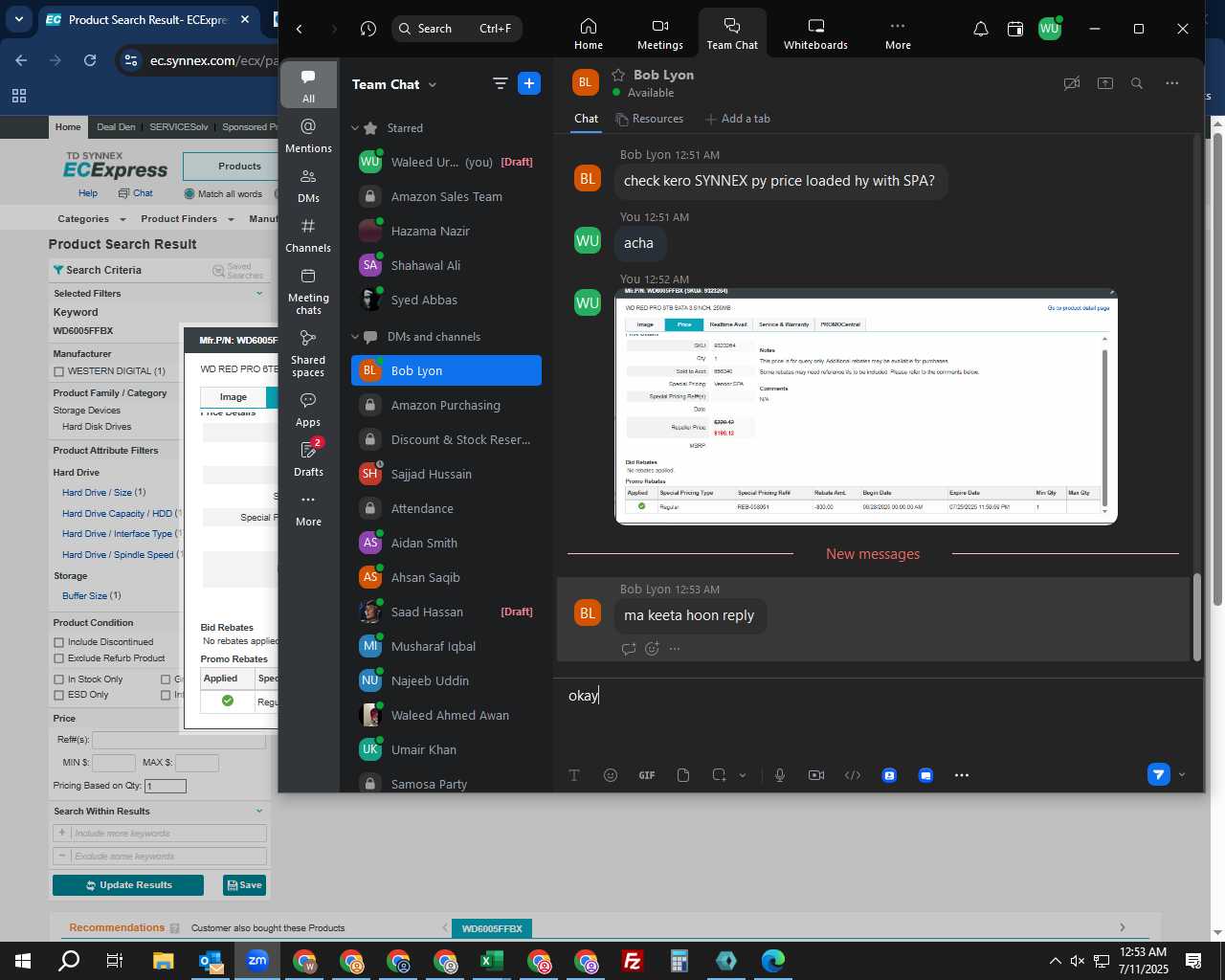
Task: Start new chat with plus button
Action: (529, 83)
